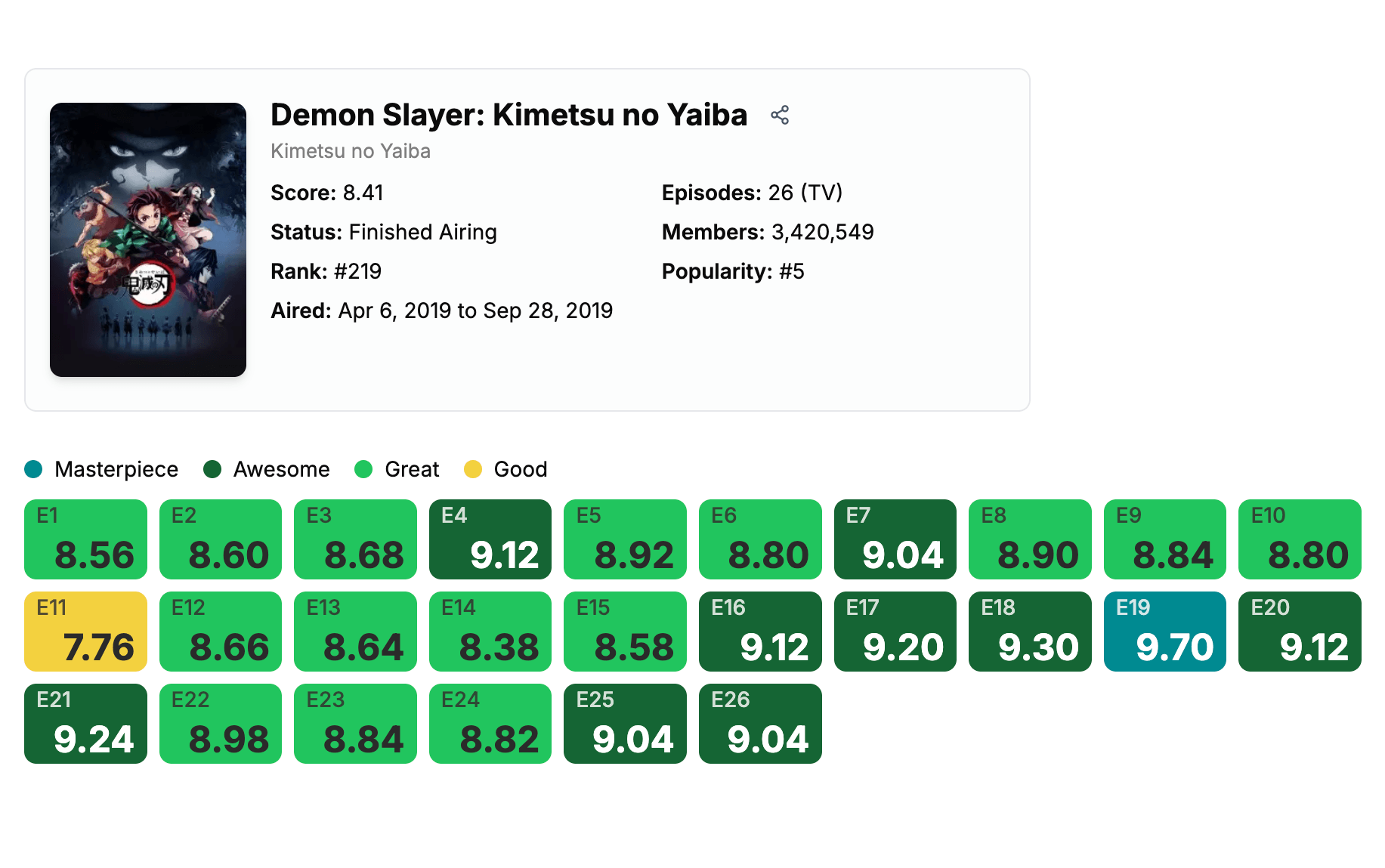Click the Good yellow legend dot
1385x868 pixels.
click(x=473, y=469)
